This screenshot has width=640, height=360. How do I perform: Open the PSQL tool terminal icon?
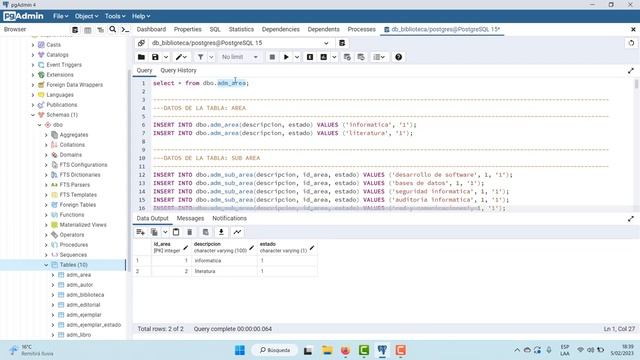point(125,30)
